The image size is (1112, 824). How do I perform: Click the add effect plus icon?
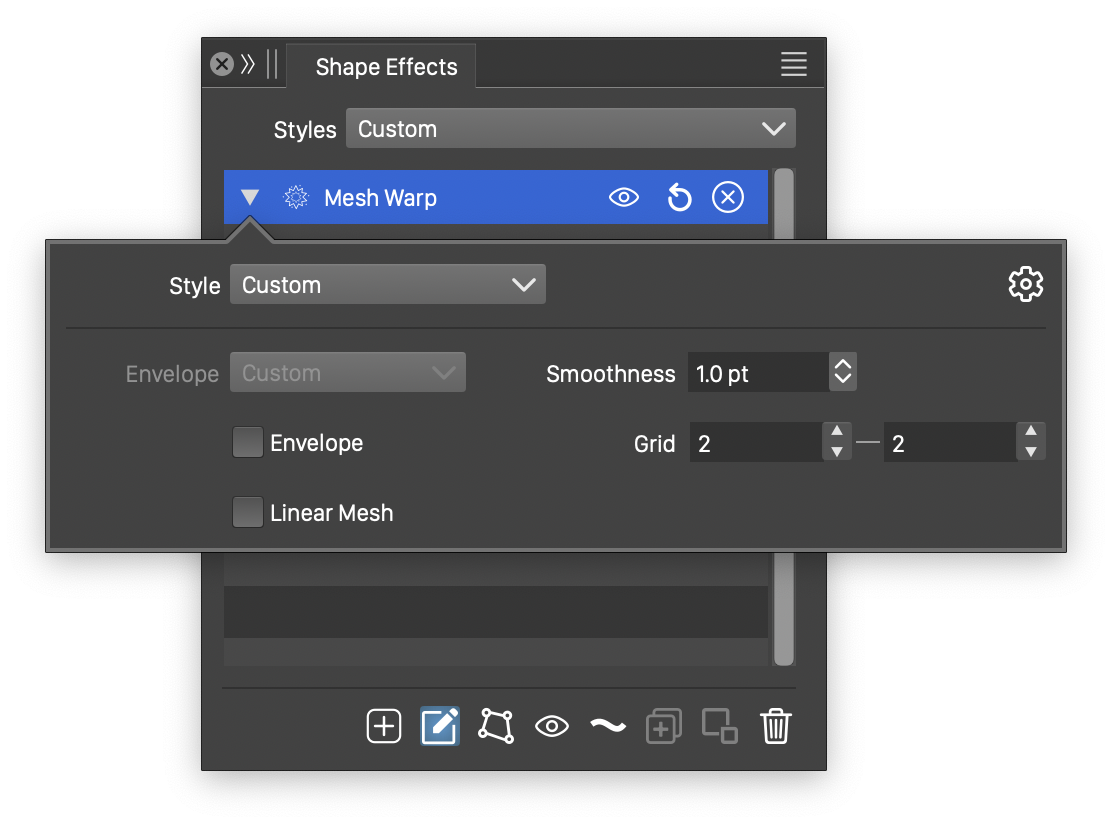[384, 726]
